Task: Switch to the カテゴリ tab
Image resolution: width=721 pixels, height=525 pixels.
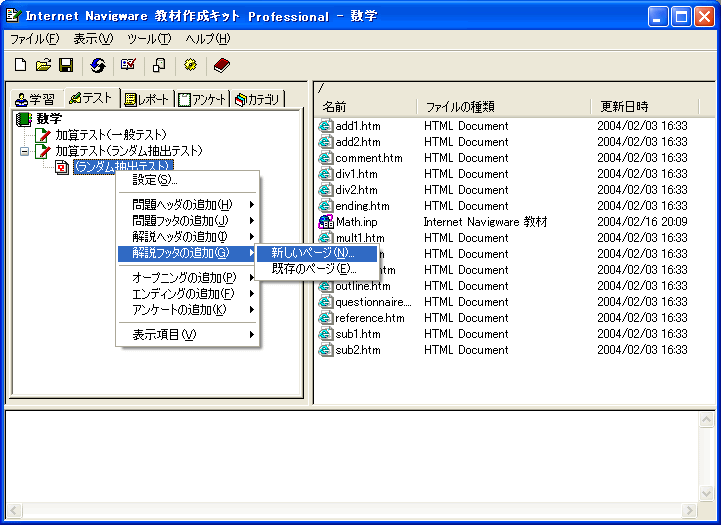Action: tap(258, 99)
